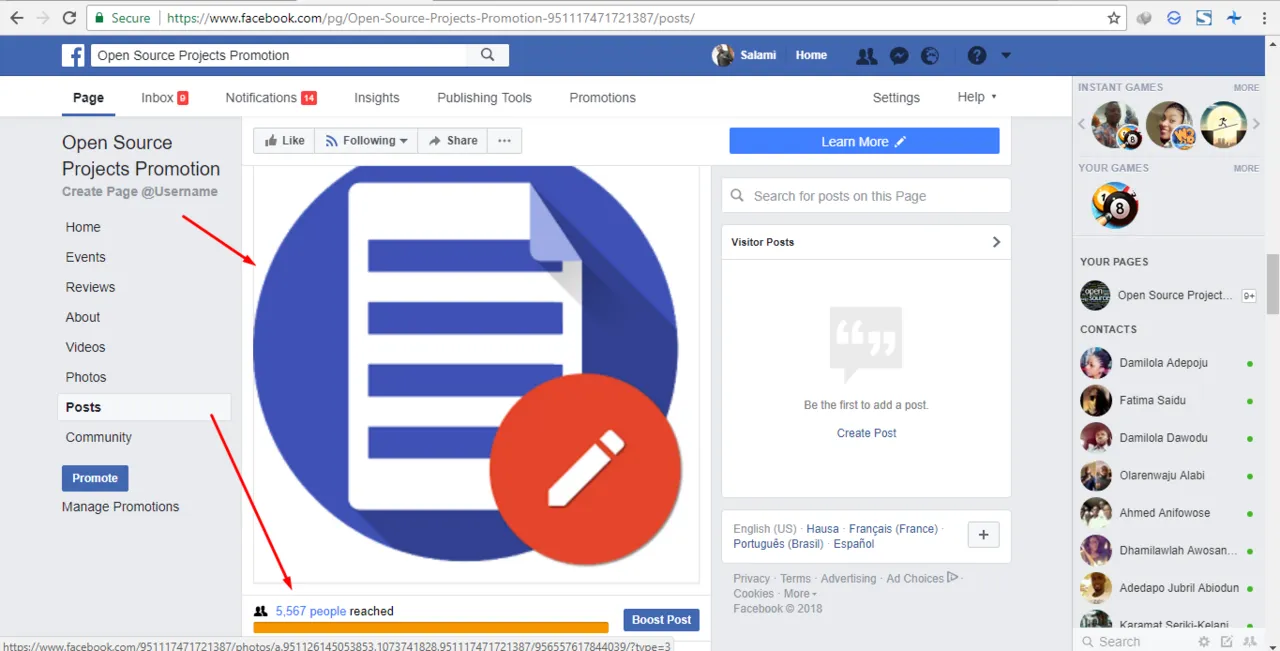Click the Learn More button
This screenshot has width=1280, height=651.
click(x=864, y=141)
